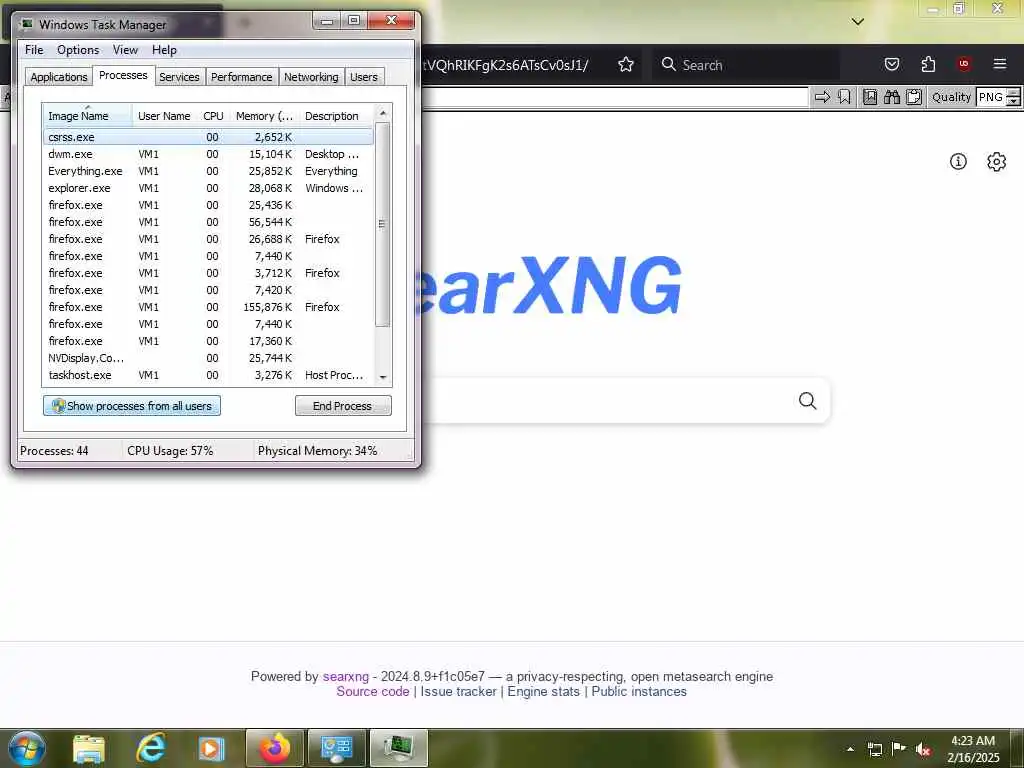Click the process list scrollbar thumb
The height and width of the screenshot is (768, 1024).
point(383,224)
